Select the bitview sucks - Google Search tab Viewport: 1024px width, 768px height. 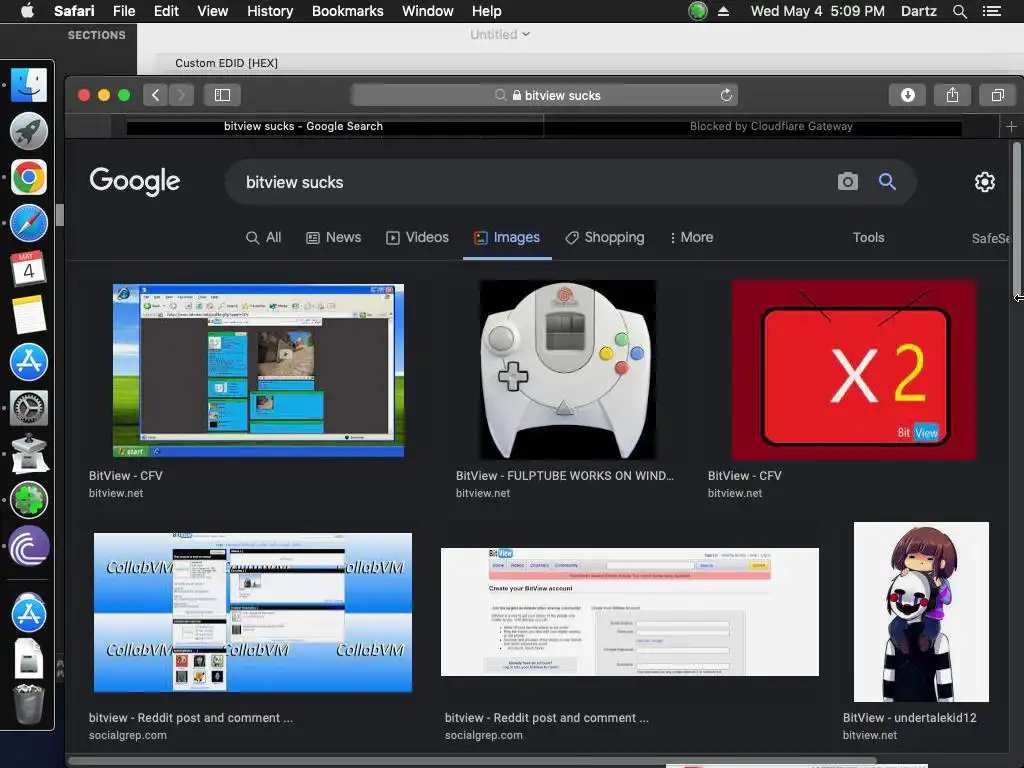(x=303, y=126)
